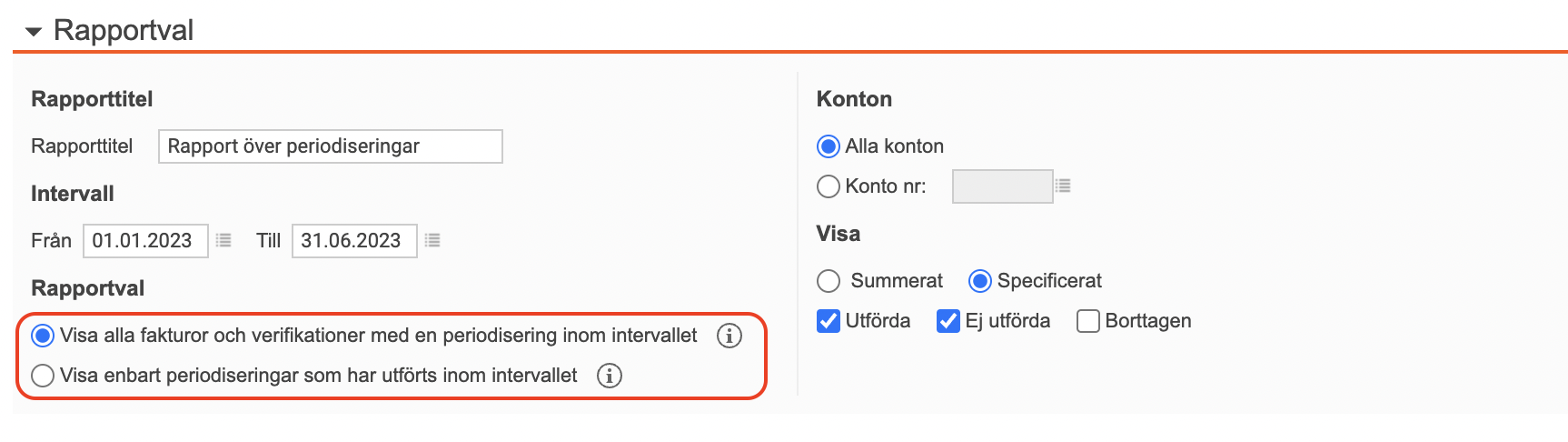1568x442 pixels.
Task: Uncheck the Ej utförda checkbox
Action: (x=948, y=321)
